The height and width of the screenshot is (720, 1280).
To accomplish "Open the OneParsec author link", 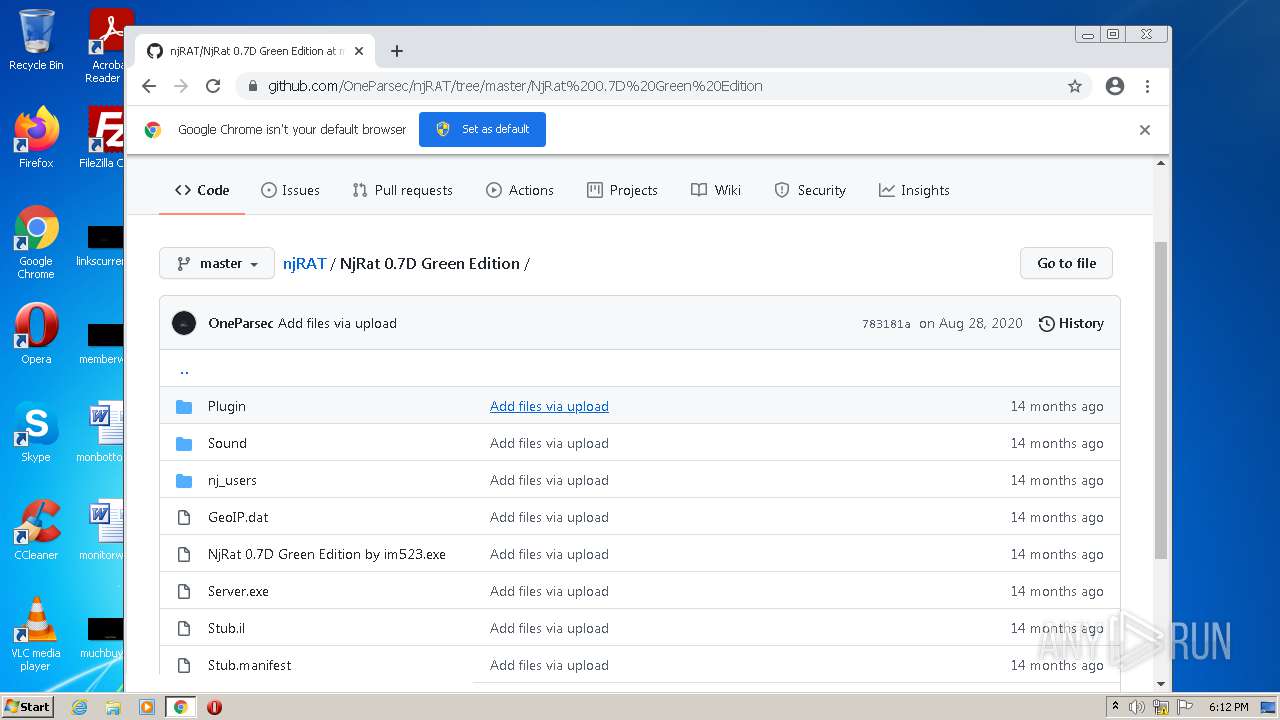I will (x=241, y=323).
